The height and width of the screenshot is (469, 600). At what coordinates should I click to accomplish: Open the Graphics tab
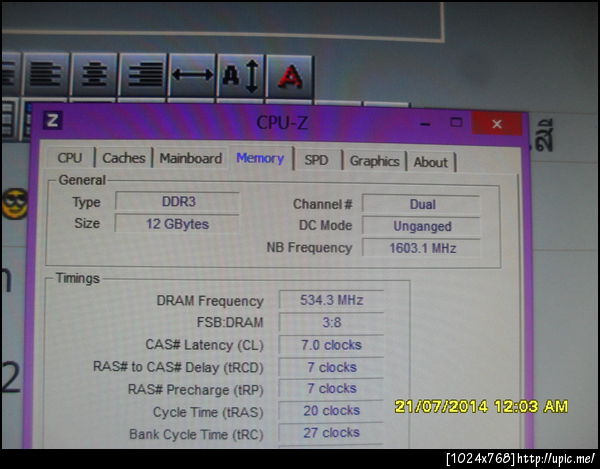coord(374,161)
